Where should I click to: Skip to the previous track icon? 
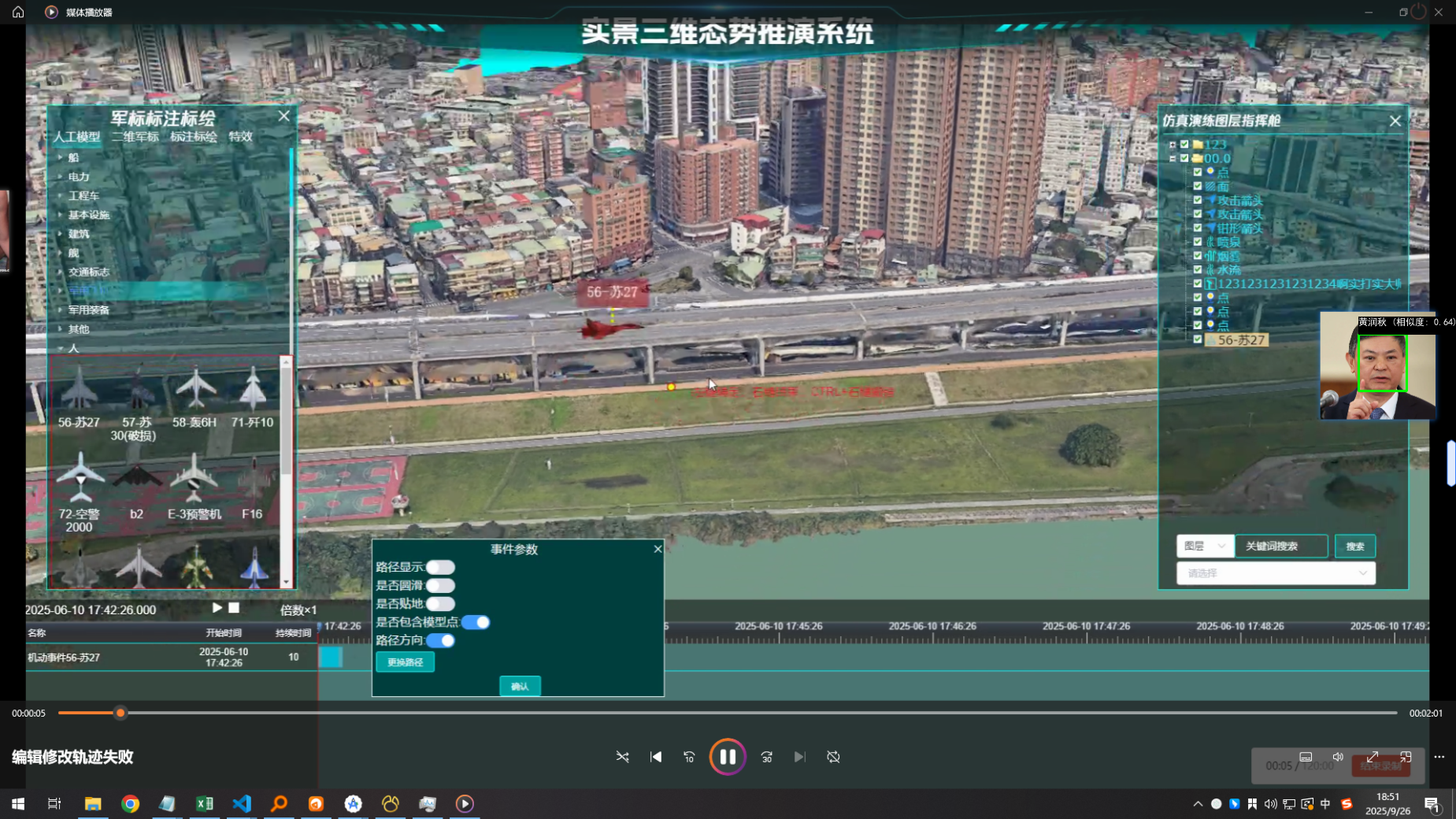point(656,757)
